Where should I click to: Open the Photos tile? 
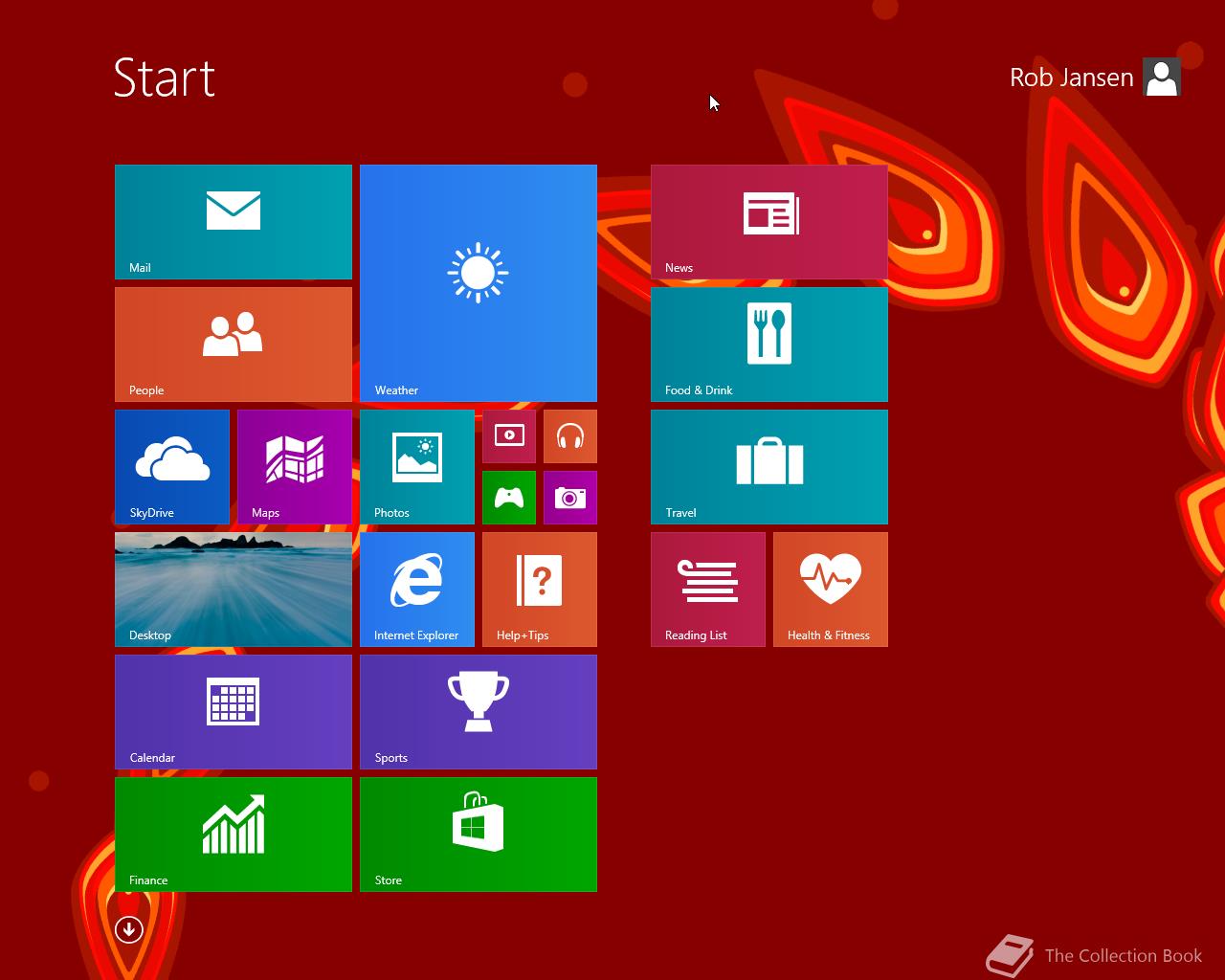click(x=417, y=467)
